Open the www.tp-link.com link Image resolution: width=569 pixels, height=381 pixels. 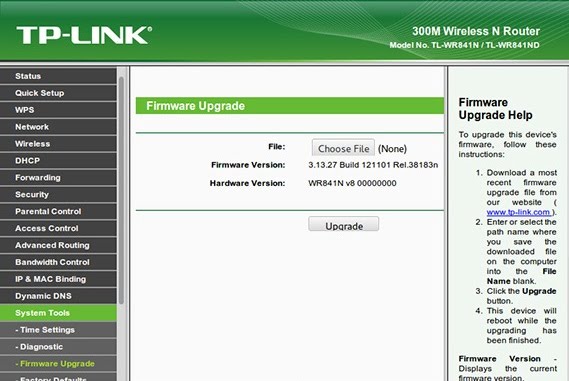point(518,212)
